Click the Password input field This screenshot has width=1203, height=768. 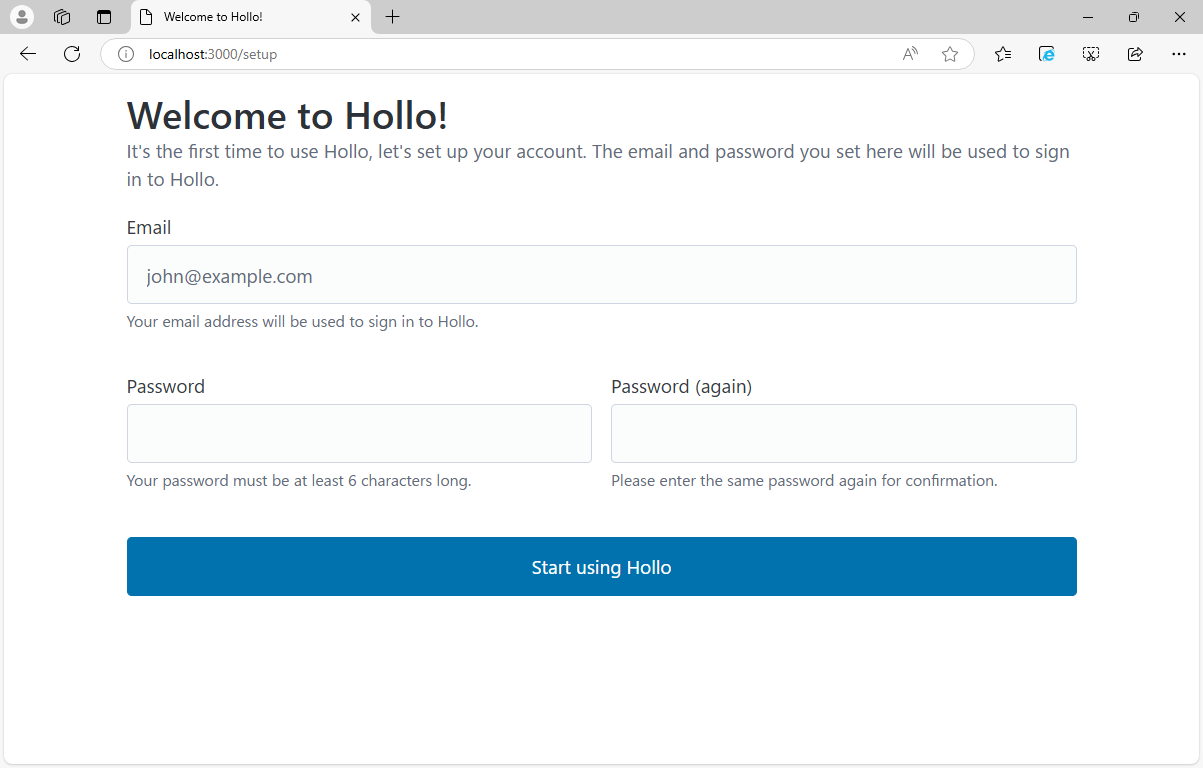point(359,434)
